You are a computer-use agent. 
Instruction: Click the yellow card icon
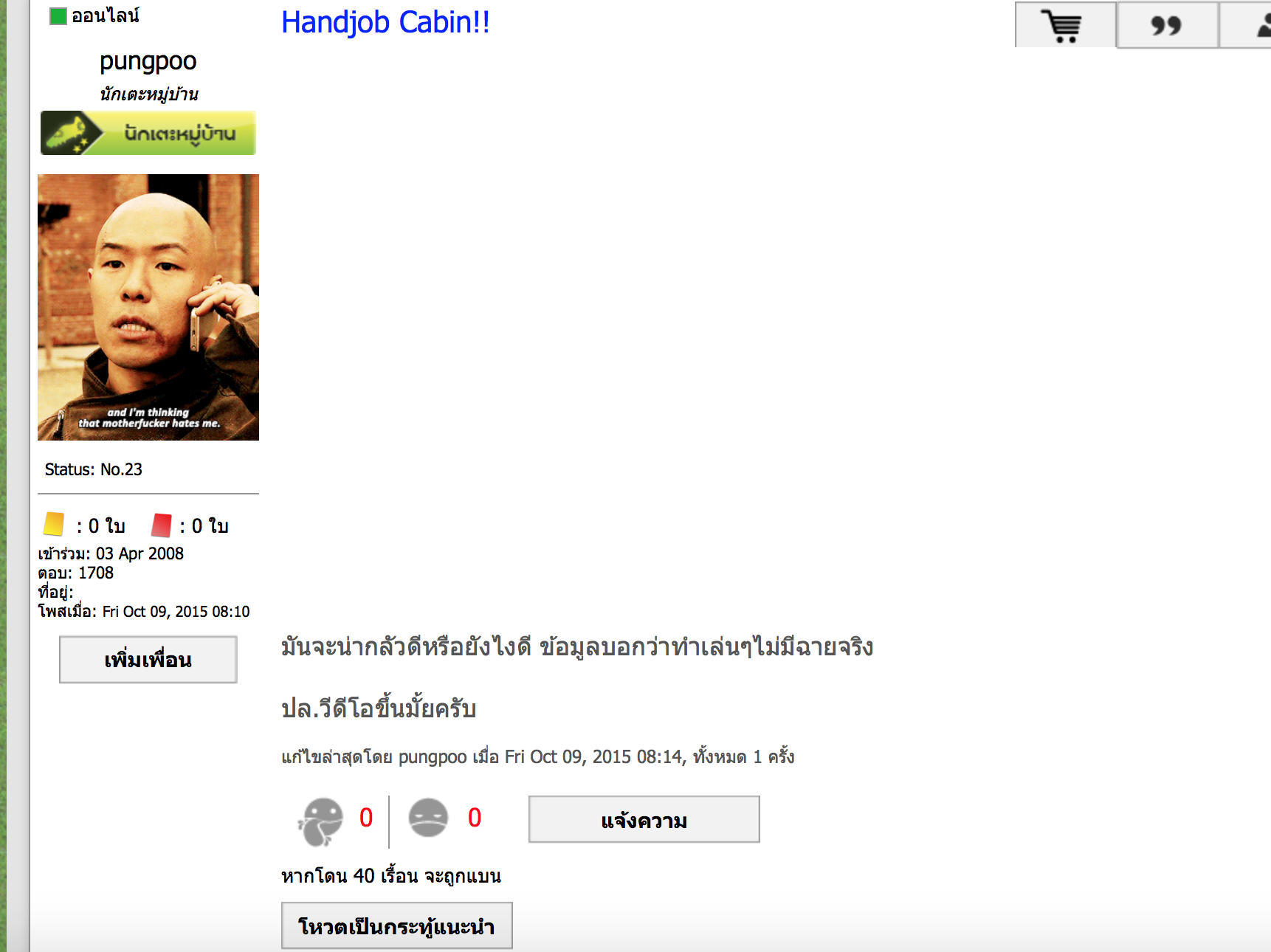54,525
